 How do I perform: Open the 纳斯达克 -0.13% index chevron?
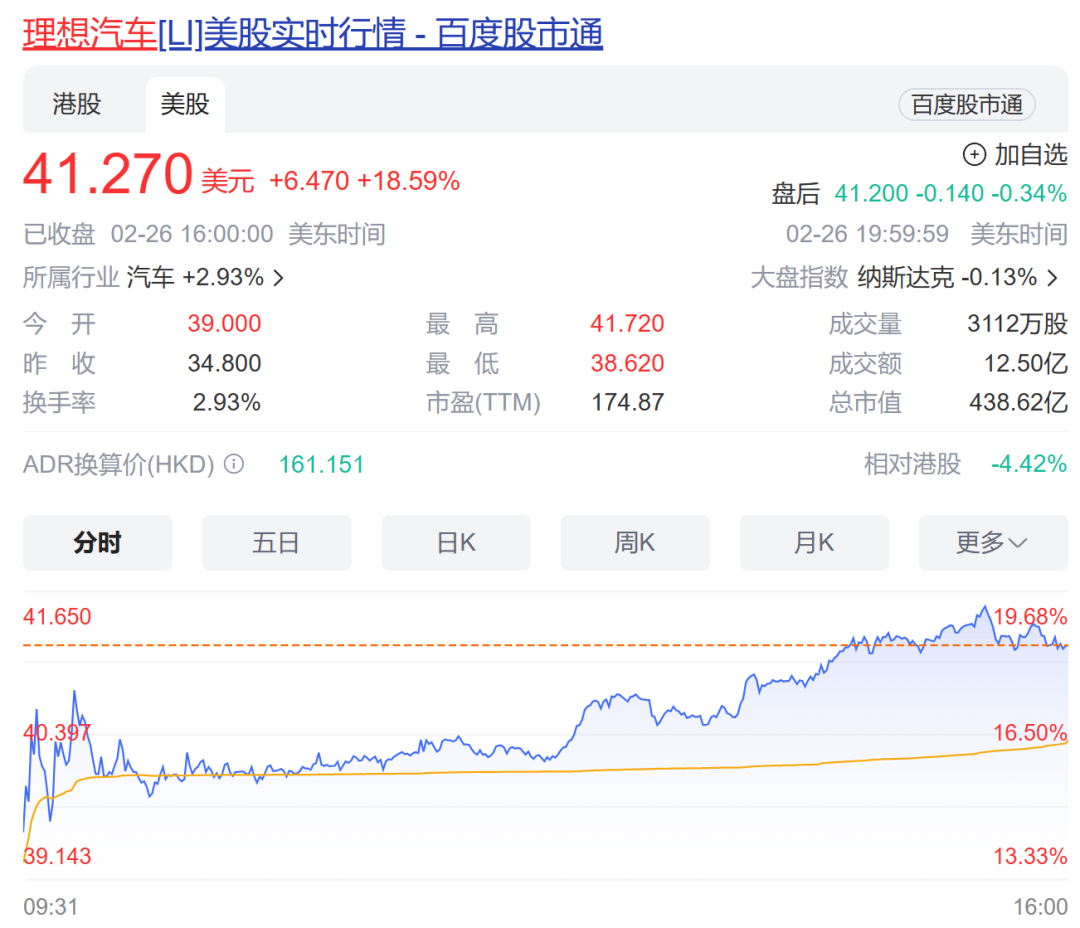pyautogui.click(x=1052, y=278)
